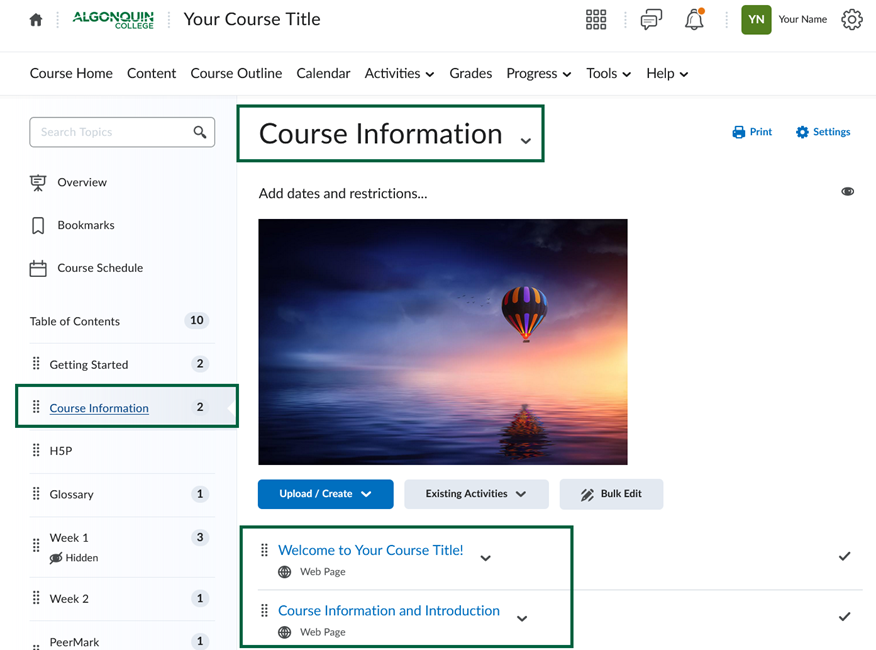
Task: Open Welcome to Your Course Title! link
Action: (x=370, y=550)
